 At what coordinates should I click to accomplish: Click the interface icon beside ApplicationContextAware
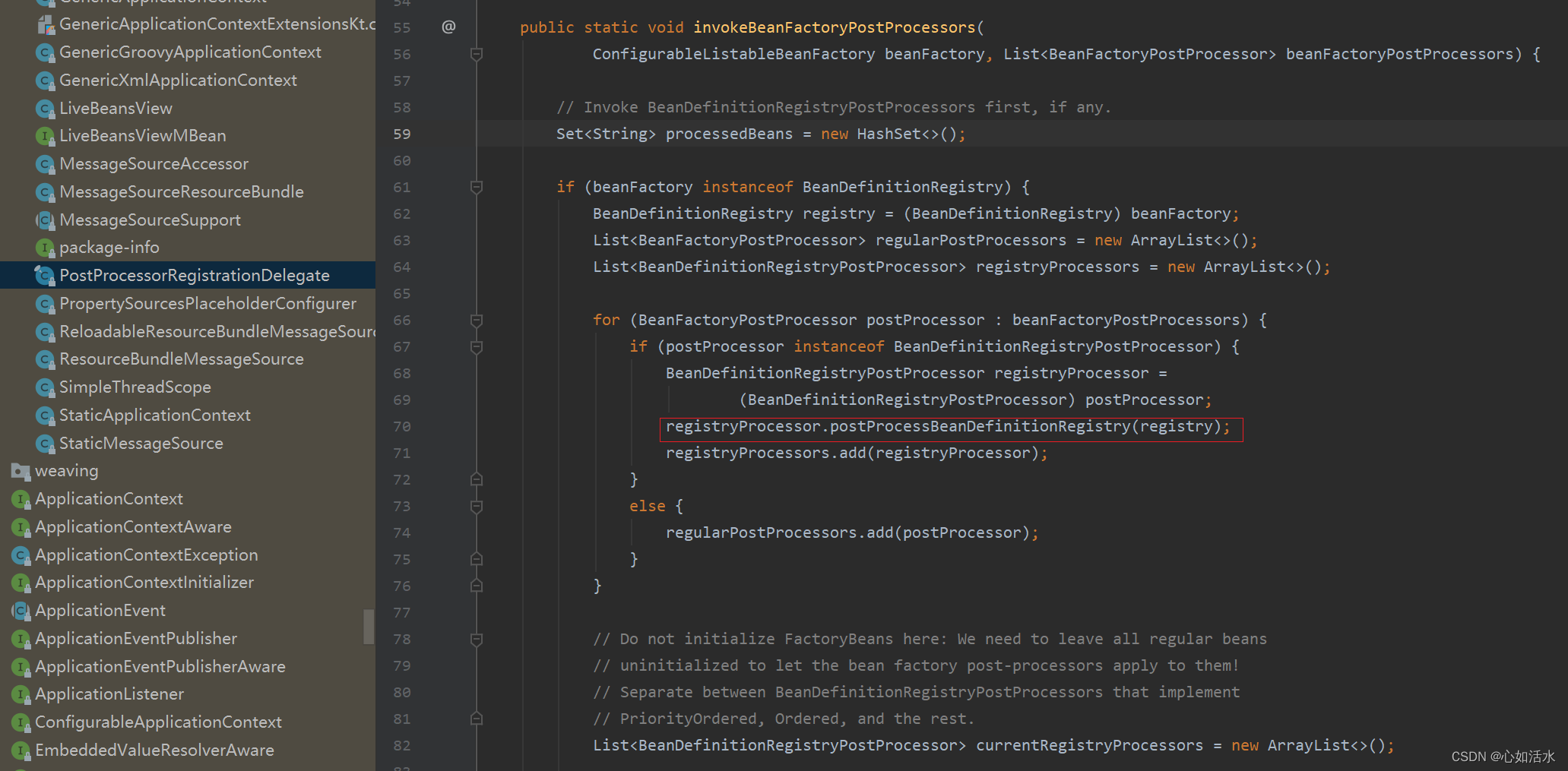(x=21, y=526)
